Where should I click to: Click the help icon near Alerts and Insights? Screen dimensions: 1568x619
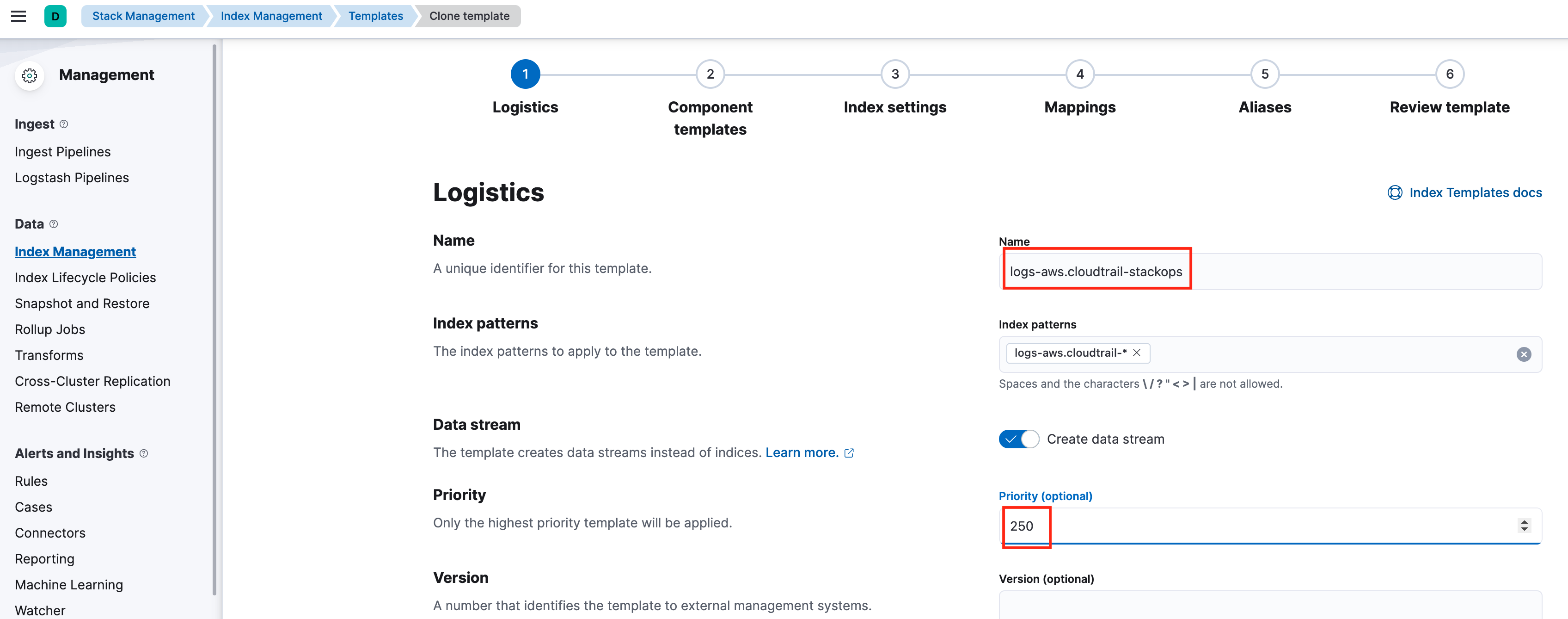pyautogui.click(x=144, y=453)
